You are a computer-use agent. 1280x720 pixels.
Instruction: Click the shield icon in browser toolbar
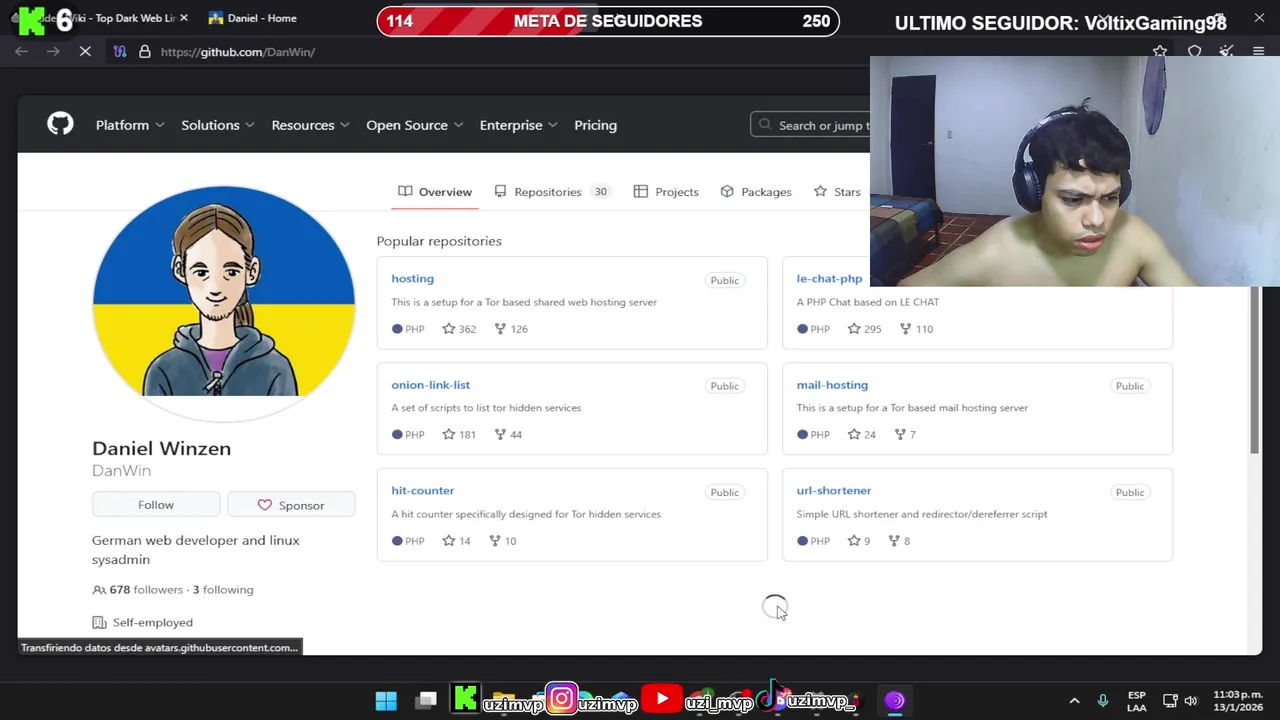click(x=1194, y=52)
